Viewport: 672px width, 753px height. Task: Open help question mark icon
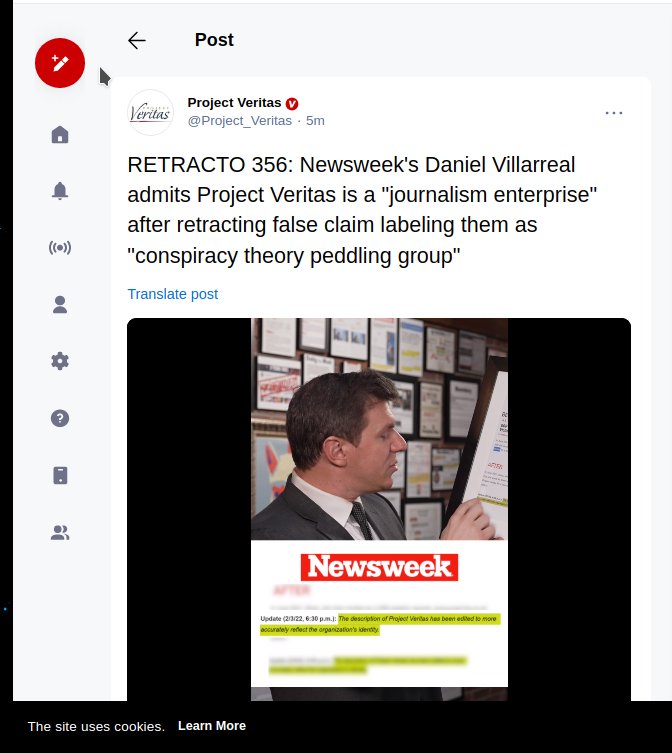(60, 418)
